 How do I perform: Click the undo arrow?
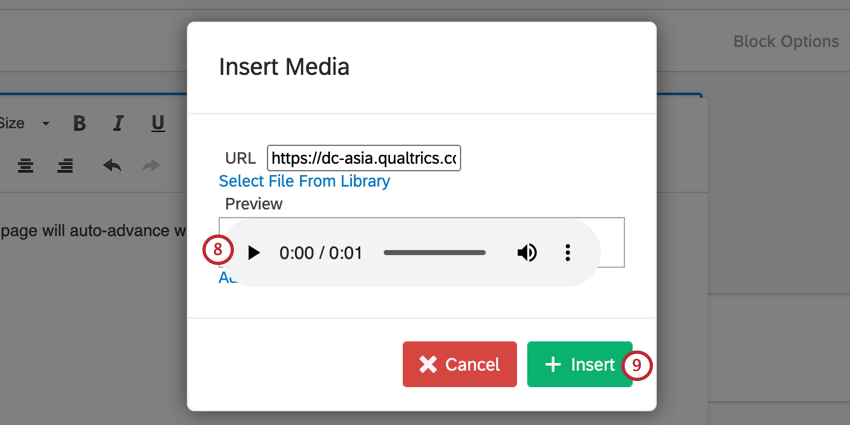click(112, 165)
